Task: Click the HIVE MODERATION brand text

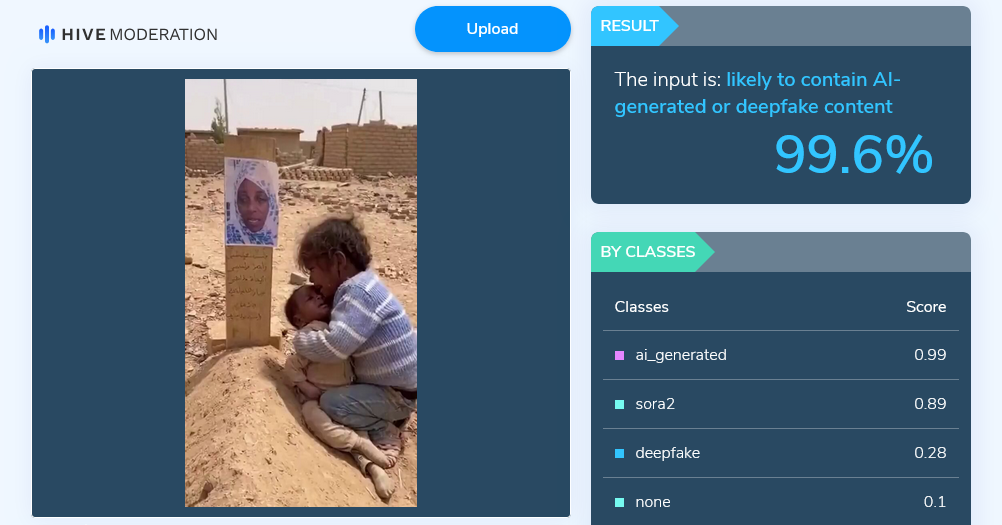Action: [x=139, y=34]
